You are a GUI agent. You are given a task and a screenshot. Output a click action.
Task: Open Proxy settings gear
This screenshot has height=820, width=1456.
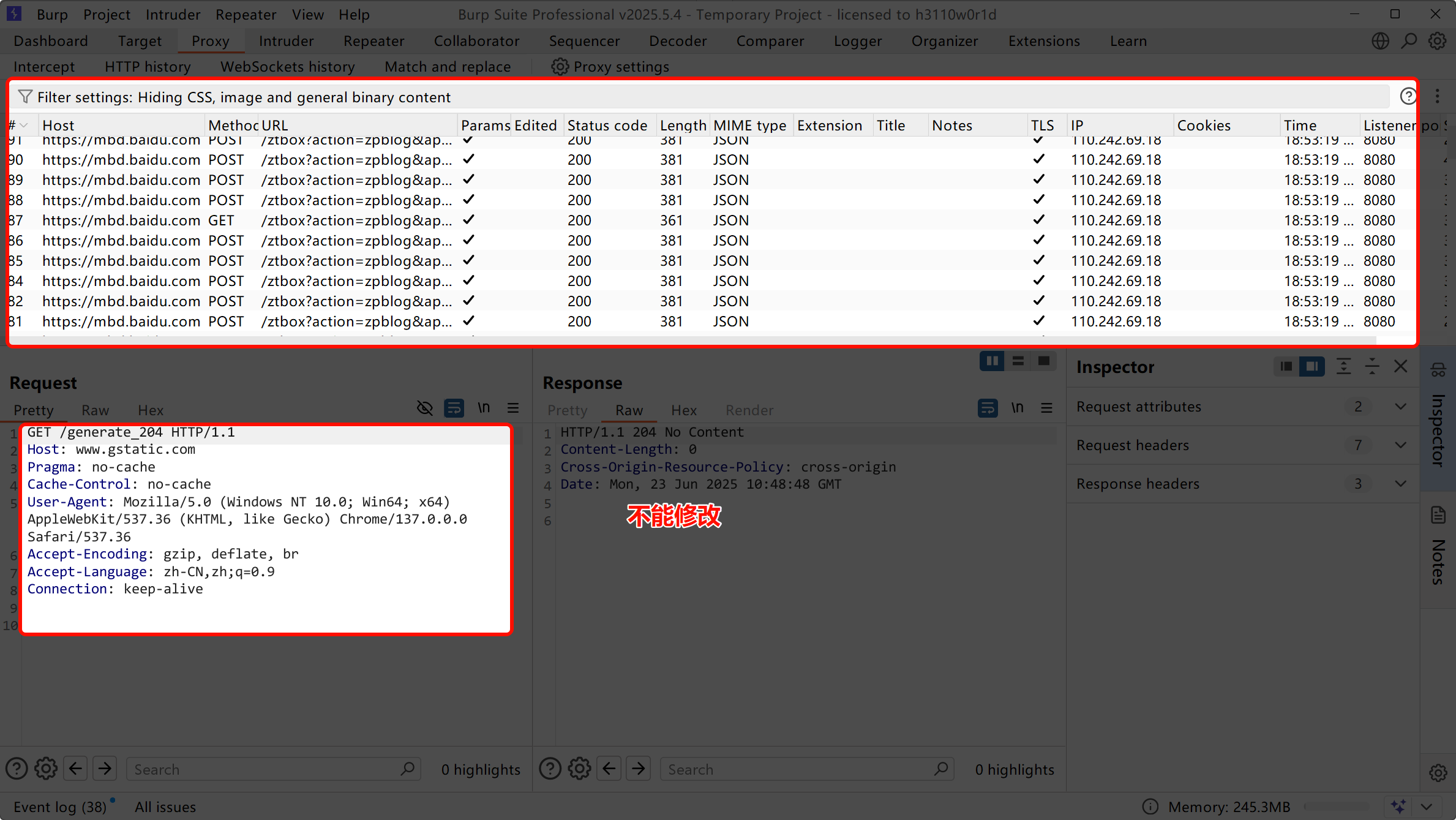(x=560, y=67)
